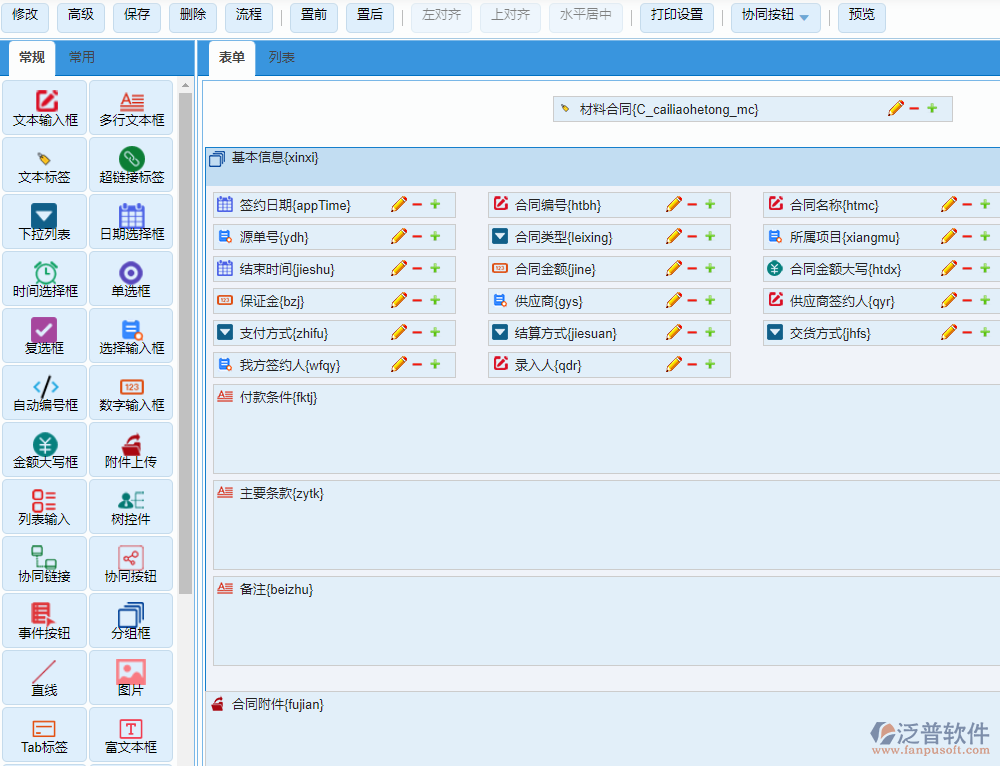
Task: Click the 保存 button
Action: pyautogui.click(x=137, y=15)
